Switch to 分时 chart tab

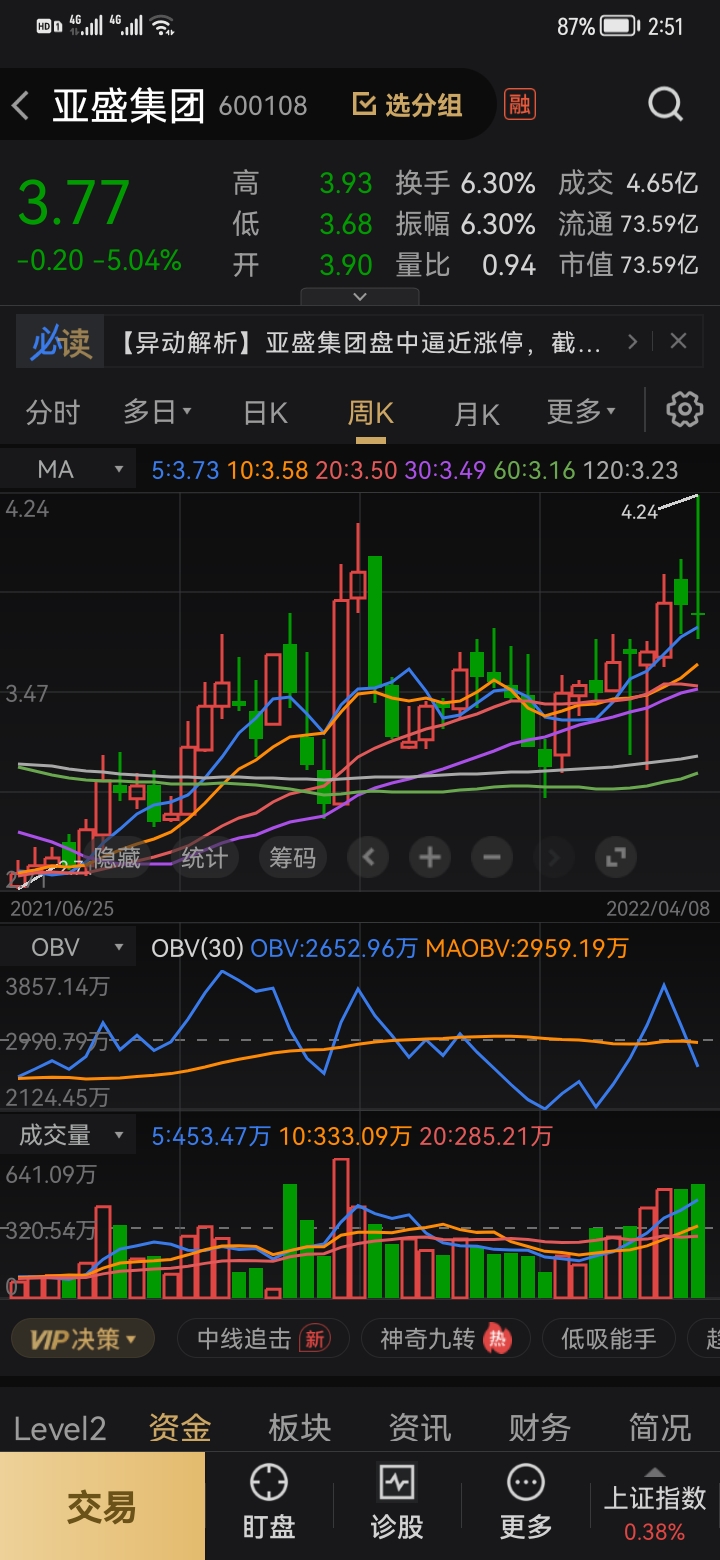tap(53, 412)
